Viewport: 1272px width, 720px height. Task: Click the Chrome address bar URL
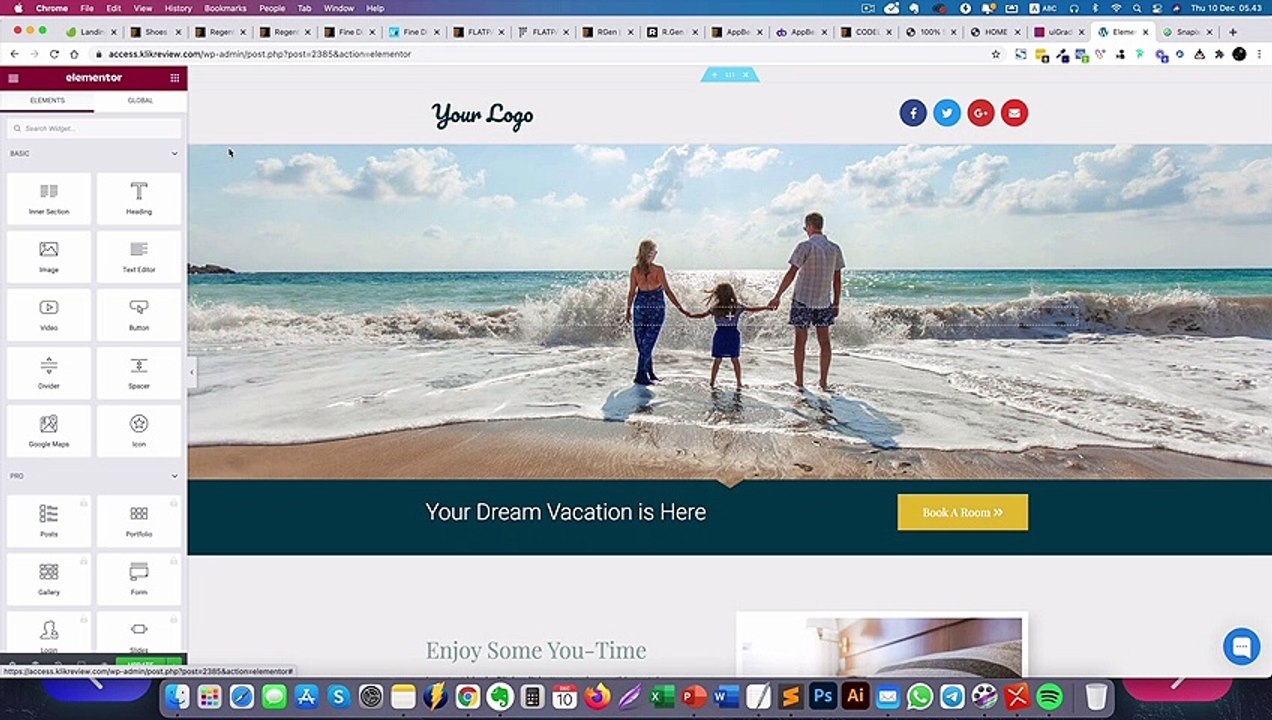260,54
